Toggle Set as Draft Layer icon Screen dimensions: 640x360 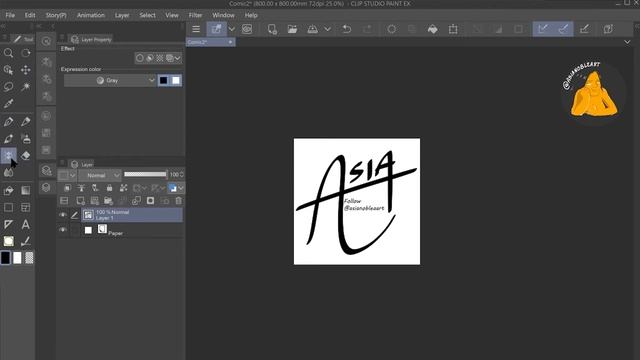click(x=95, y=188)
